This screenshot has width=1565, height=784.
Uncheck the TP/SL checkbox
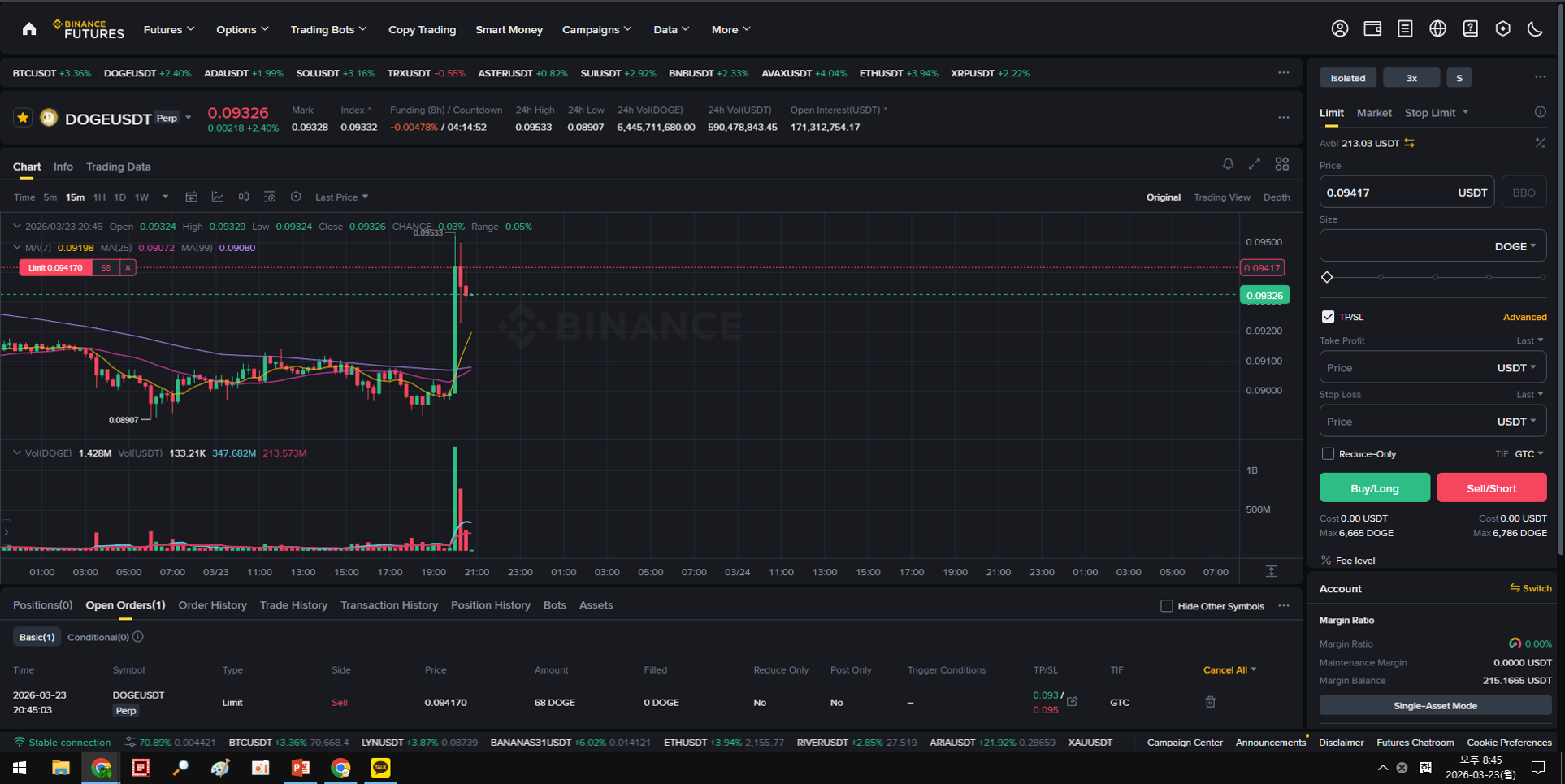(1328, 317)
